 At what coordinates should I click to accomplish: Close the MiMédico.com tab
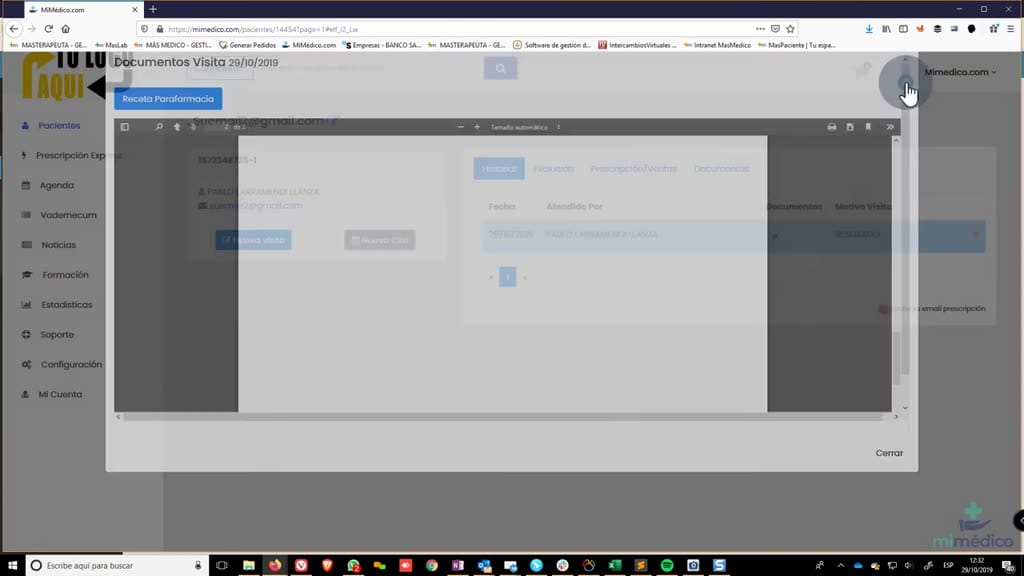[135, 10]
